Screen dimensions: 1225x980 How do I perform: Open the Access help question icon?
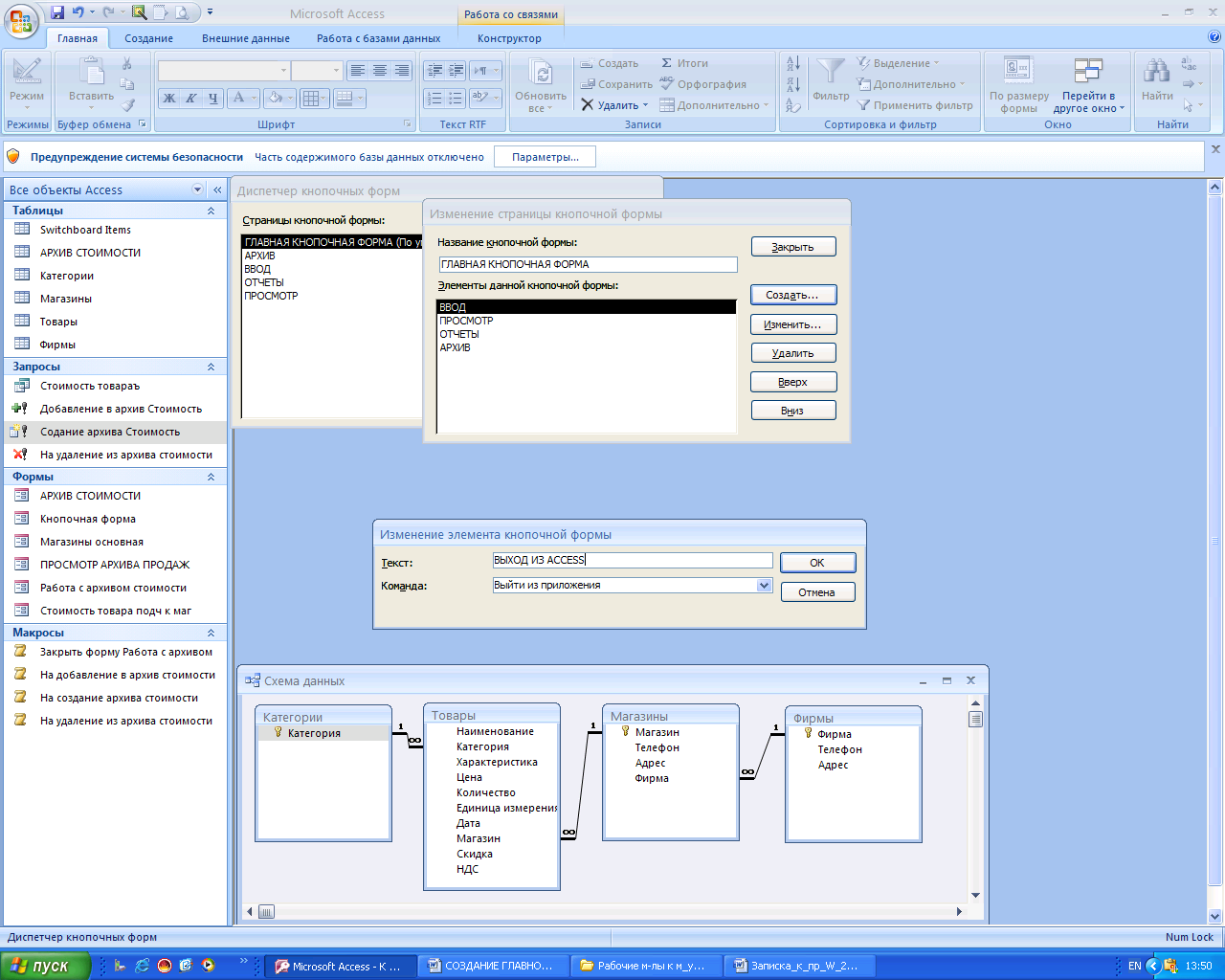(1214, 37)
